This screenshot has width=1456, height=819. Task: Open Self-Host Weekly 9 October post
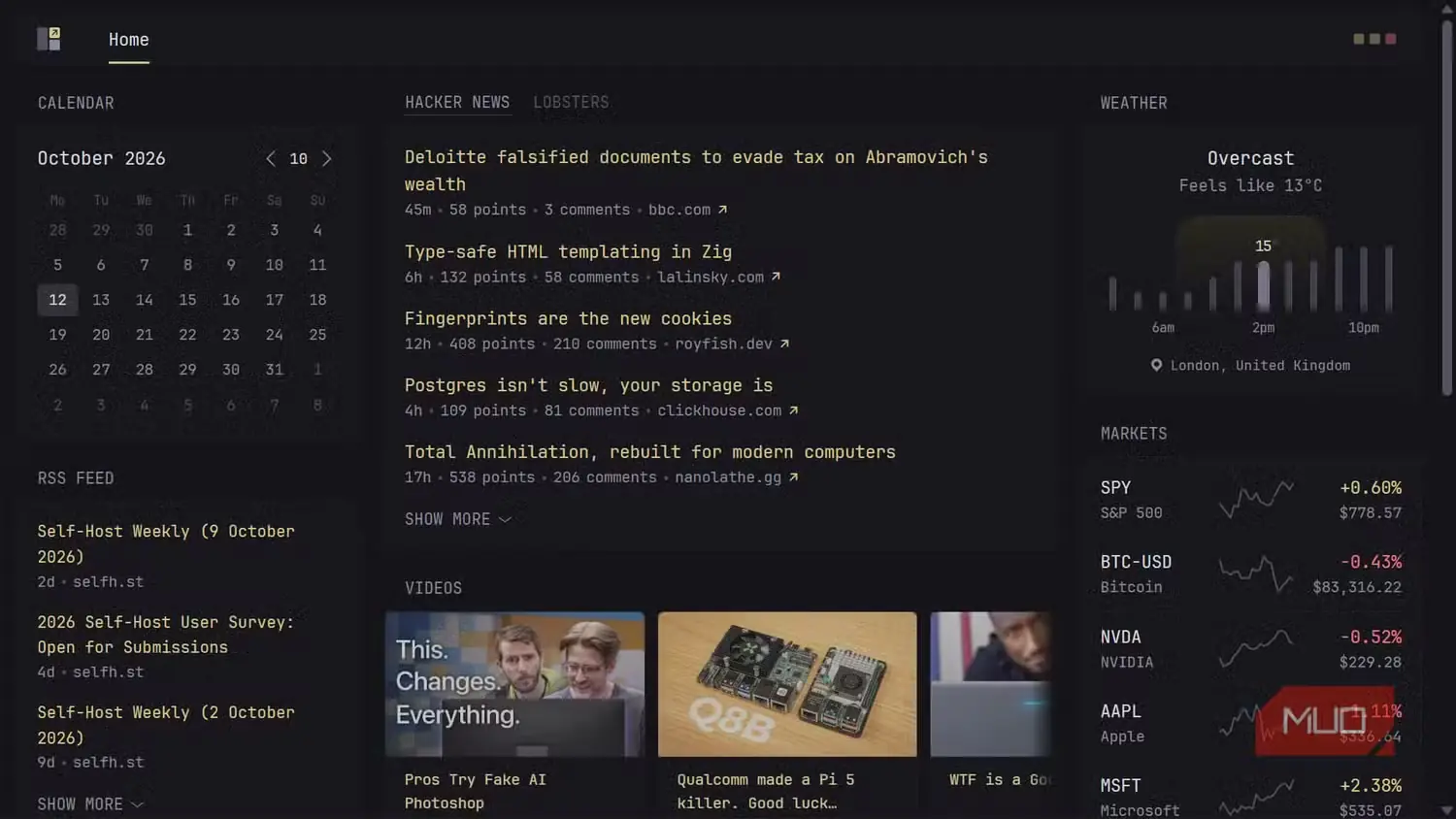166,543
